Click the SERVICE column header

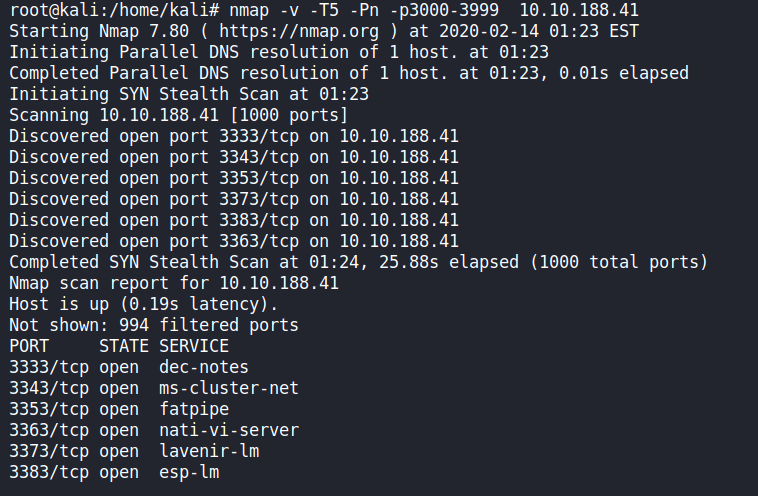point(193,346)
